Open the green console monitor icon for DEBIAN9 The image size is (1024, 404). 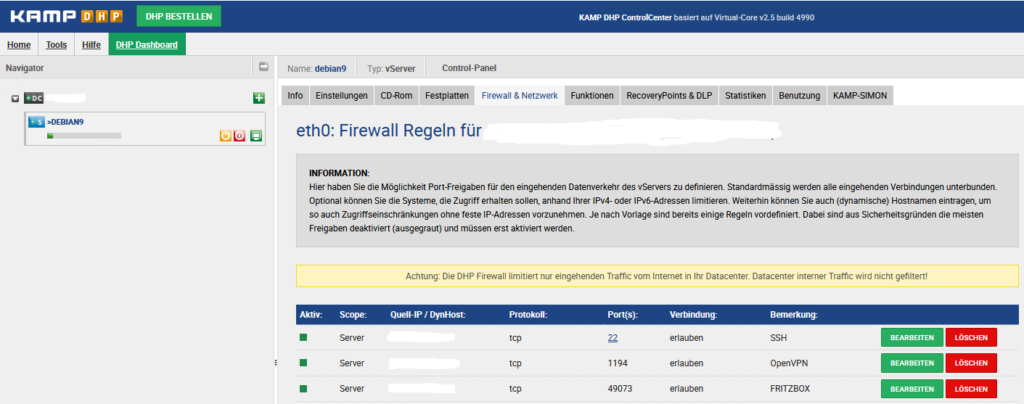point(256,135)
